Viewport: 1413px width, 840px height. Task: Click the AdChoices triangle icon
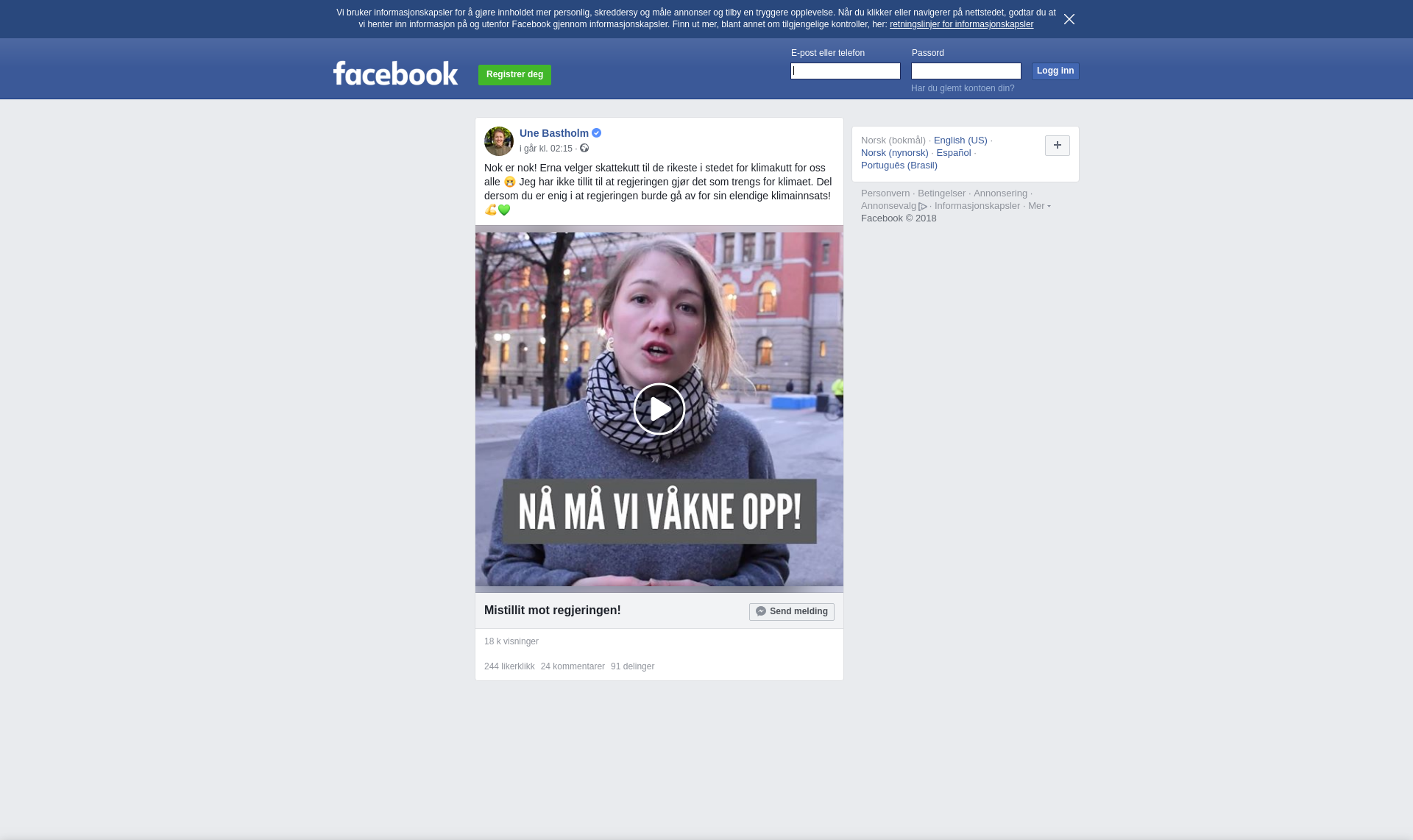(923, 207)
